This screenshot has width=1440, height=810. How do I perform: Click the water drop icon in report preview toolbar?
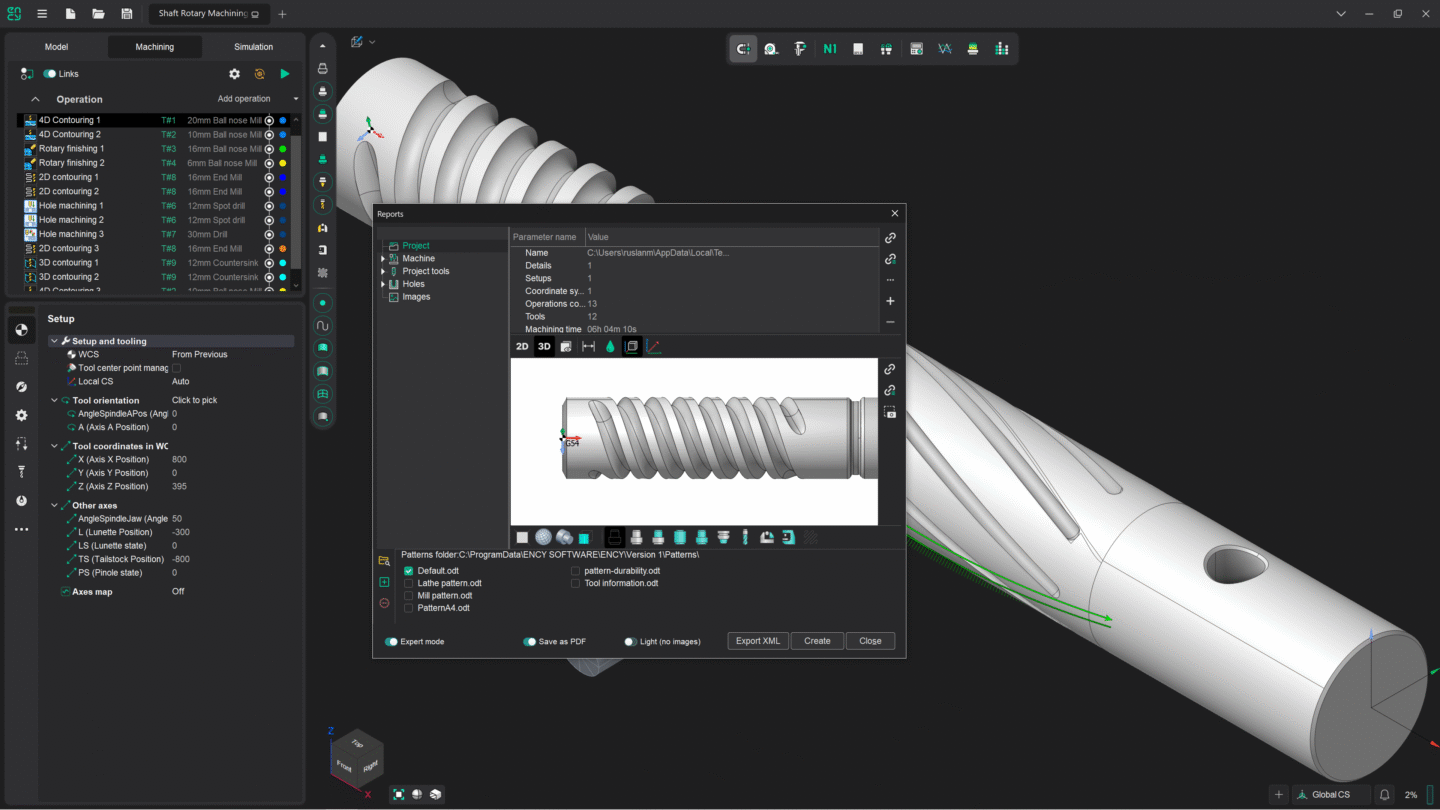(610, 346)
